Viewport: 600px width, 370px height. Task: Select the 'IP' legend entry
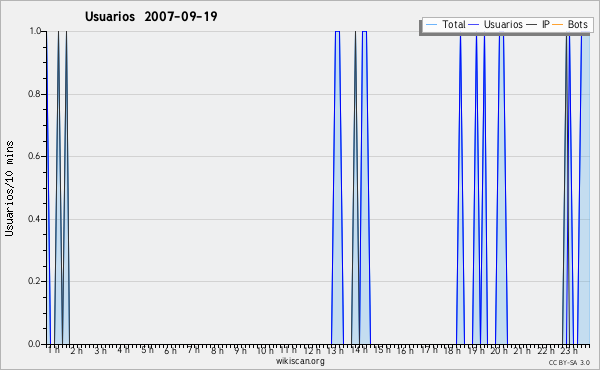click(x=546, y=24)
